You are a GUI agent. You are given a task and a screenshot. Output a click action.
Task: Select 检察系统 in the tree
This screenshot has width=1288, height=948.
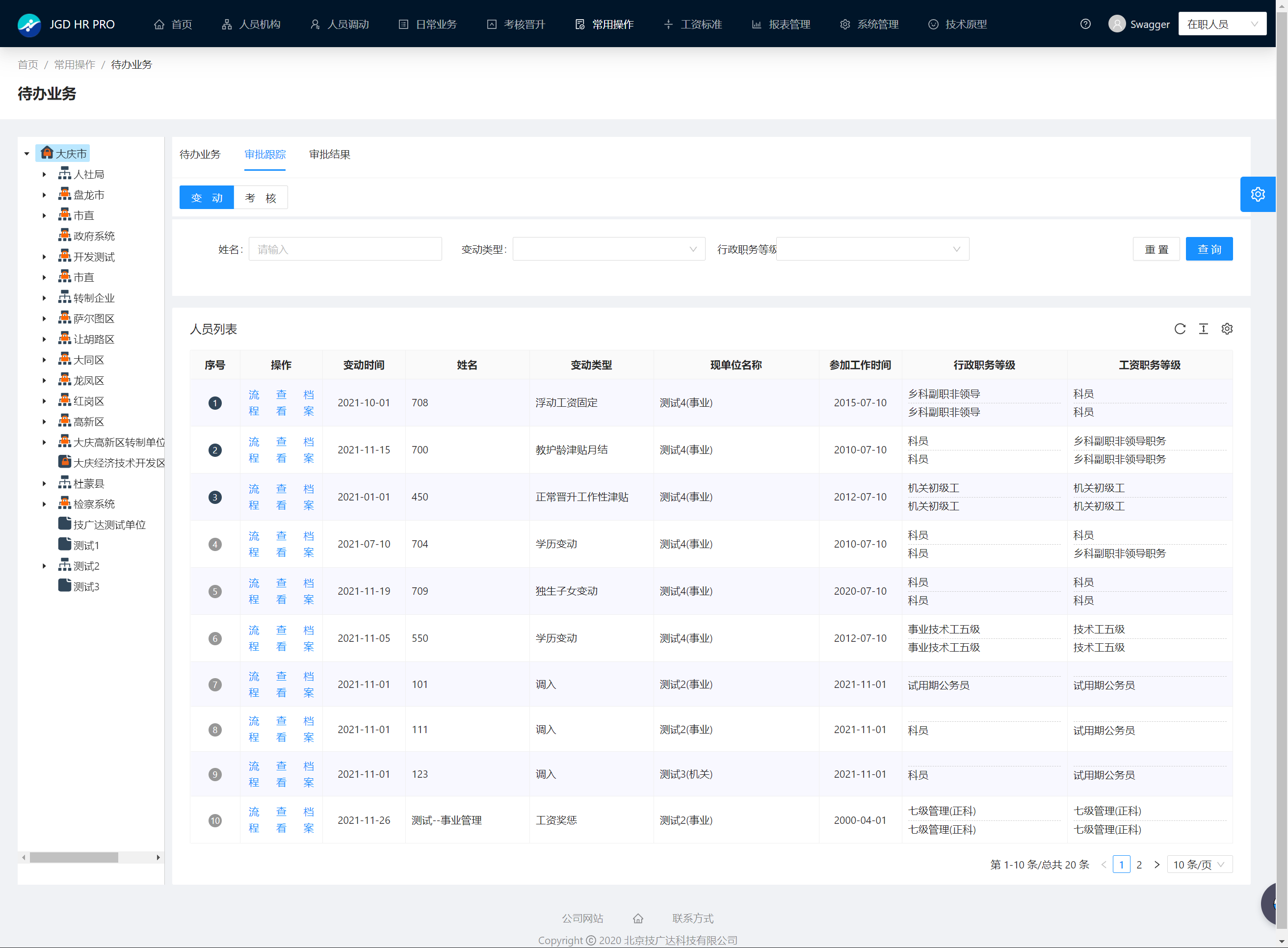point(94,504)
